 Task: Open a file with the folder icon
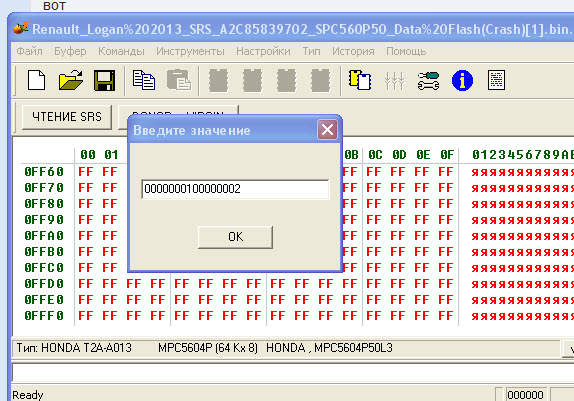(71, 80)
